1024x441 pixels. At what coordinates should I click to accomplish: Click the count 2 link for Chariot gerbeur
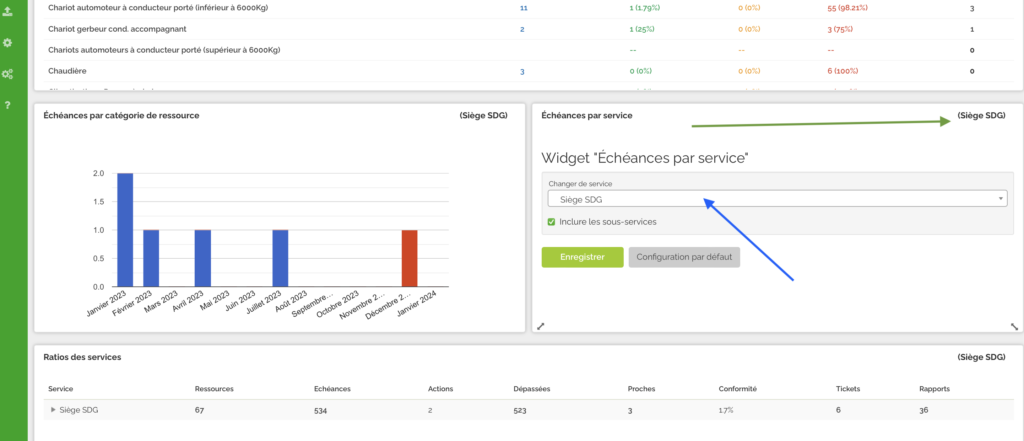(522, 29)
